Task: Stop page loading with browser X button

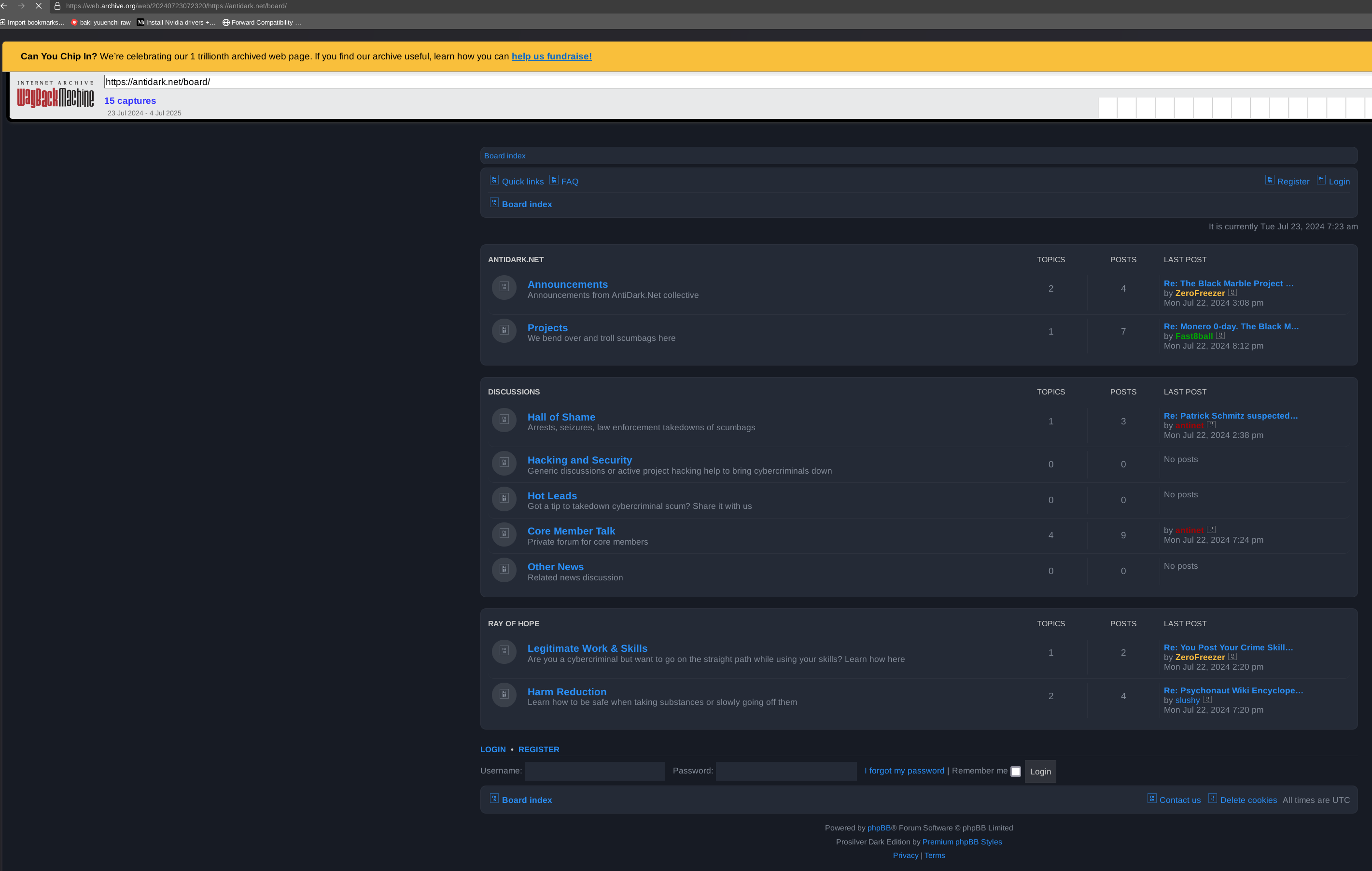Action: click(38, 6)
